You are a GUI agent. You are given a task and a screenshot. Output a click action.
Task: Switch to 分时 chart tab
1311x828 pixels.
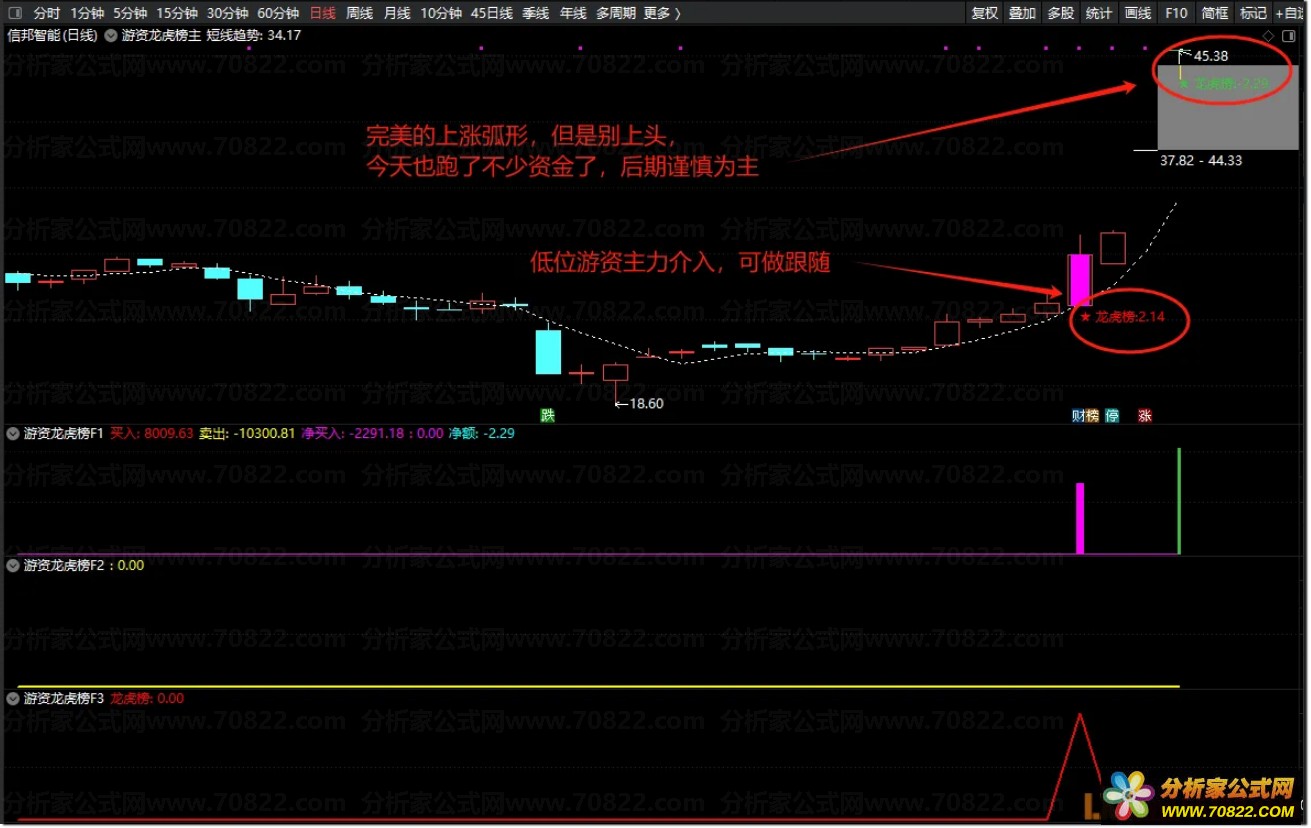pos(46,13)
